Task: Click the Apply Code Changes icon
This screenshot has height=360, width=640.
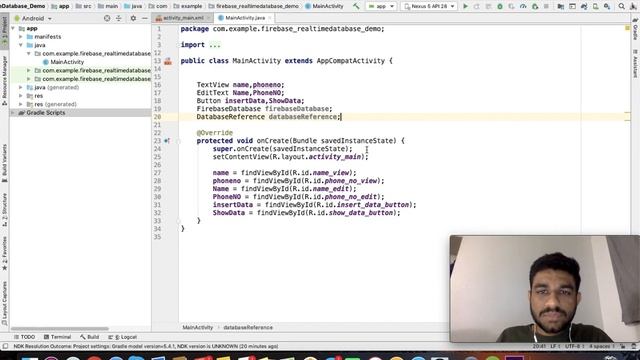Action: [488, 6]
